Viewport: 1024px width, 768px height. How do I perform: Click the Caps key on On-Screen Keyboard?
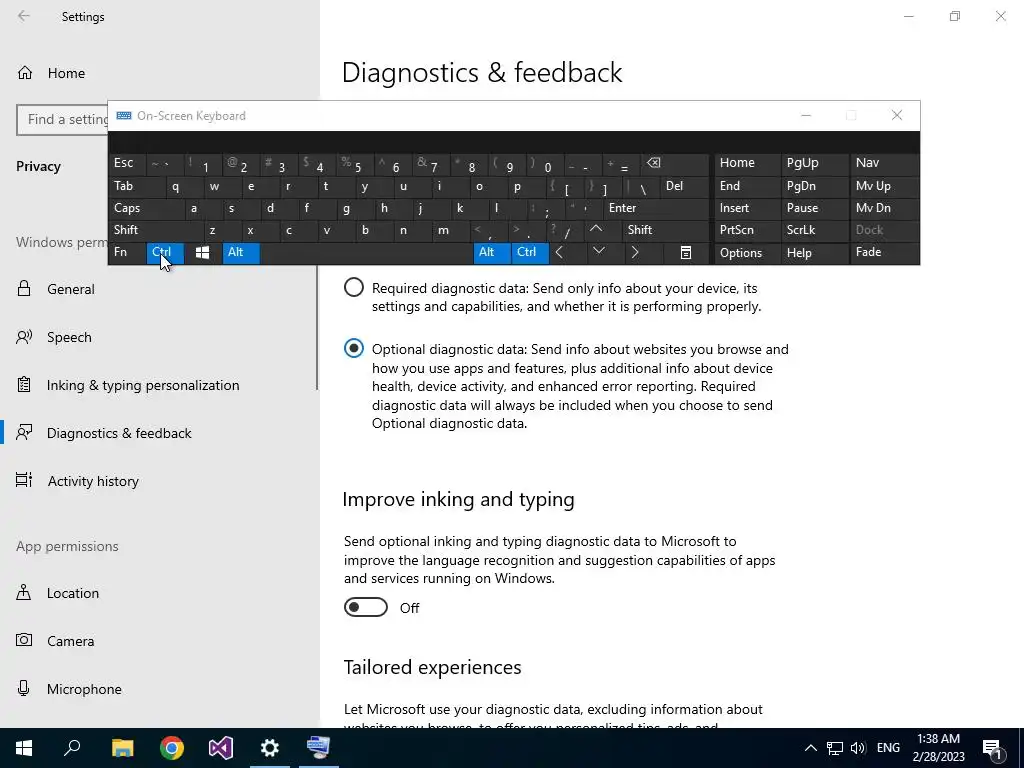pyautogui.click(x=146, y=208)
